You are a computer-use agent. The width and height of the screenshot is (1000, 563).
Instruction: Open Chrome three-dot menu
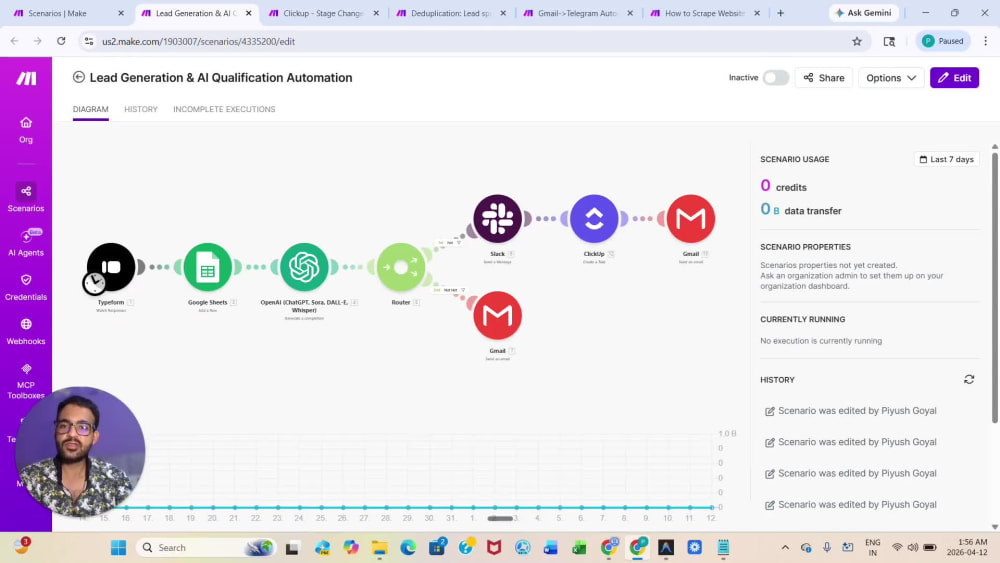[x=985, y=41]
